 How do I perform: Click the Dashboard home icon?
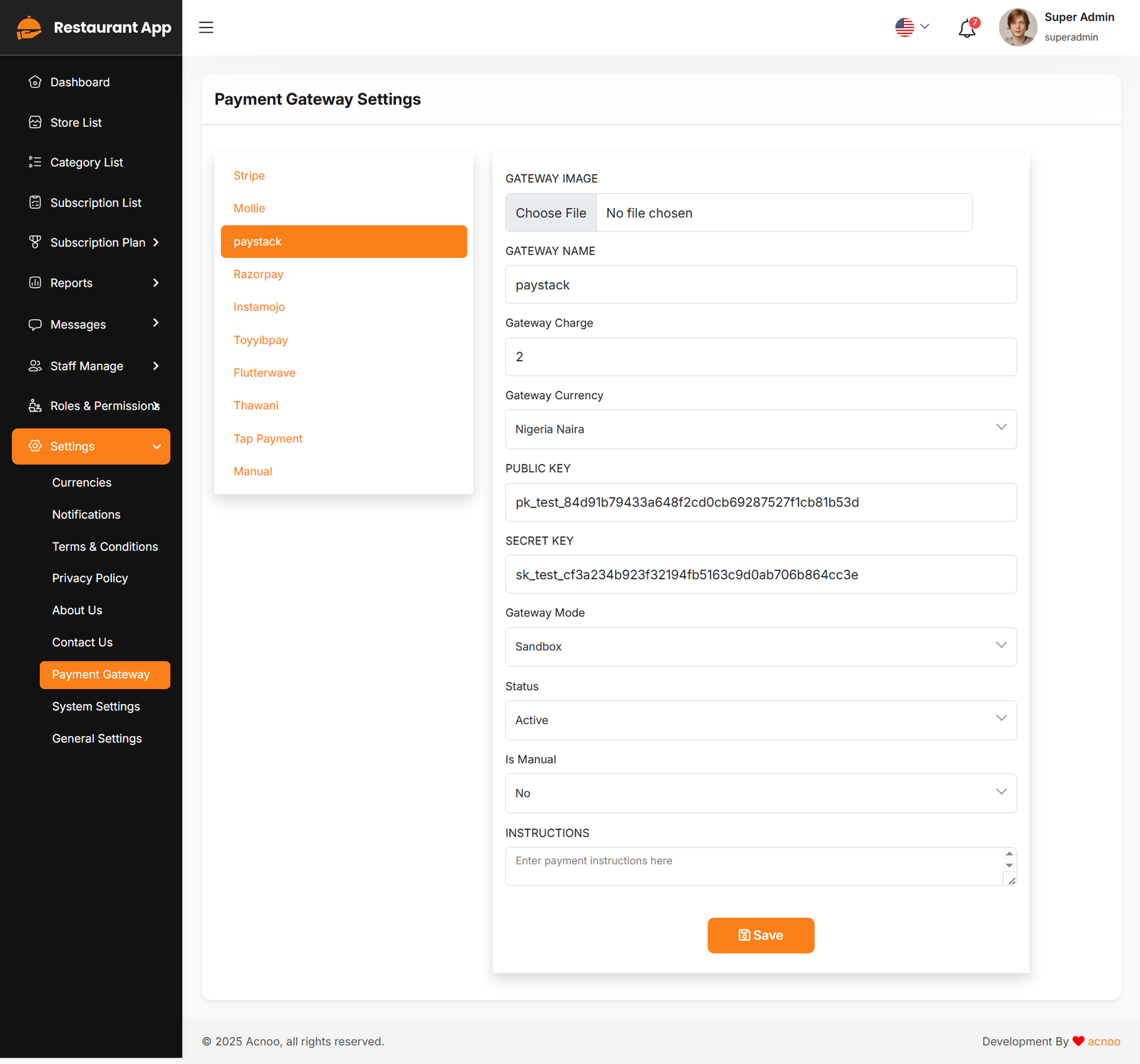35,82
